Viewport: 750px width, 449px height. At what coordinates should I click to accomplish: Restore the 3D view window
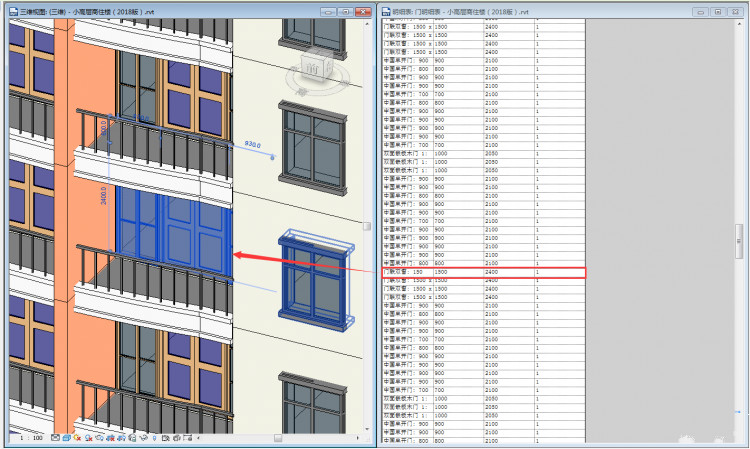(345, 11)
